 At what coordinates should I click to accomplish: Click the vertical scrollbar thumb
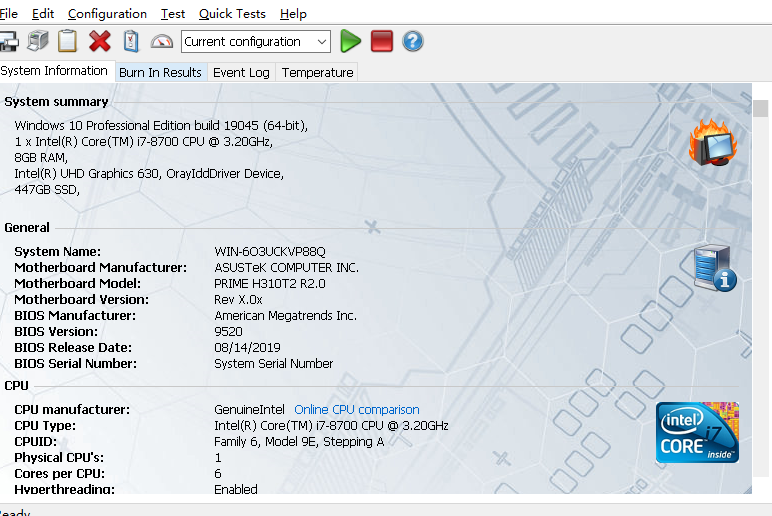click(761, 108)
